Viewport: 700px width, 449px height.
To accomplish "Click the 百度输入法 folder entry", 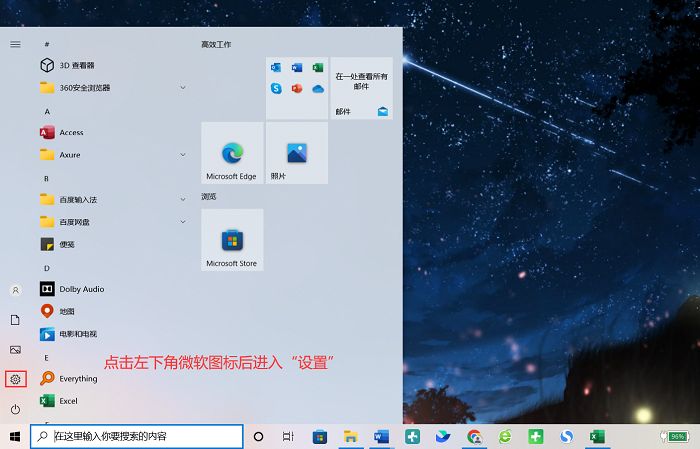I will tap(112, 200).
